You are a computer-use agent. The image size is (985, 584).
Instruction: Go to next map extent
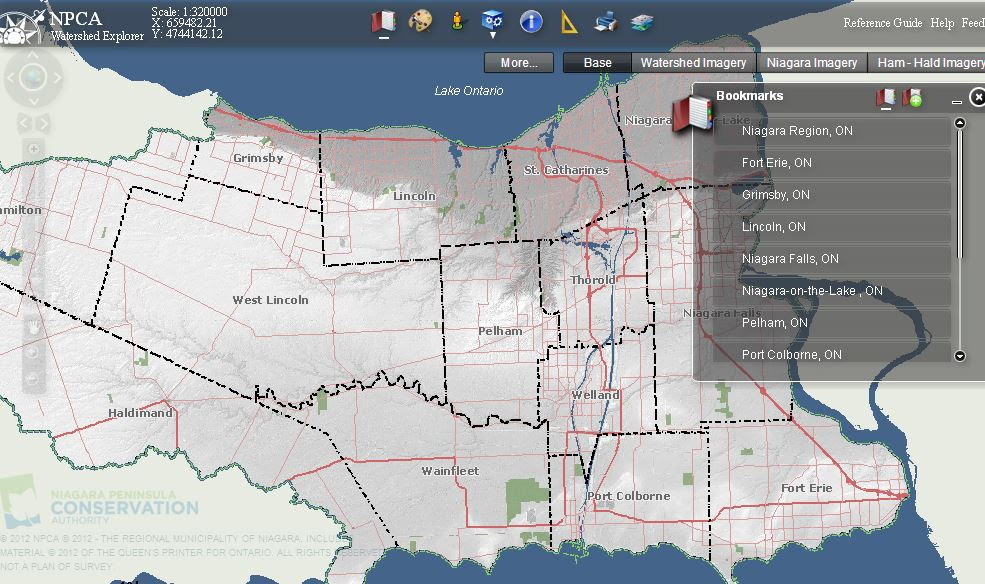coord(43,123)
